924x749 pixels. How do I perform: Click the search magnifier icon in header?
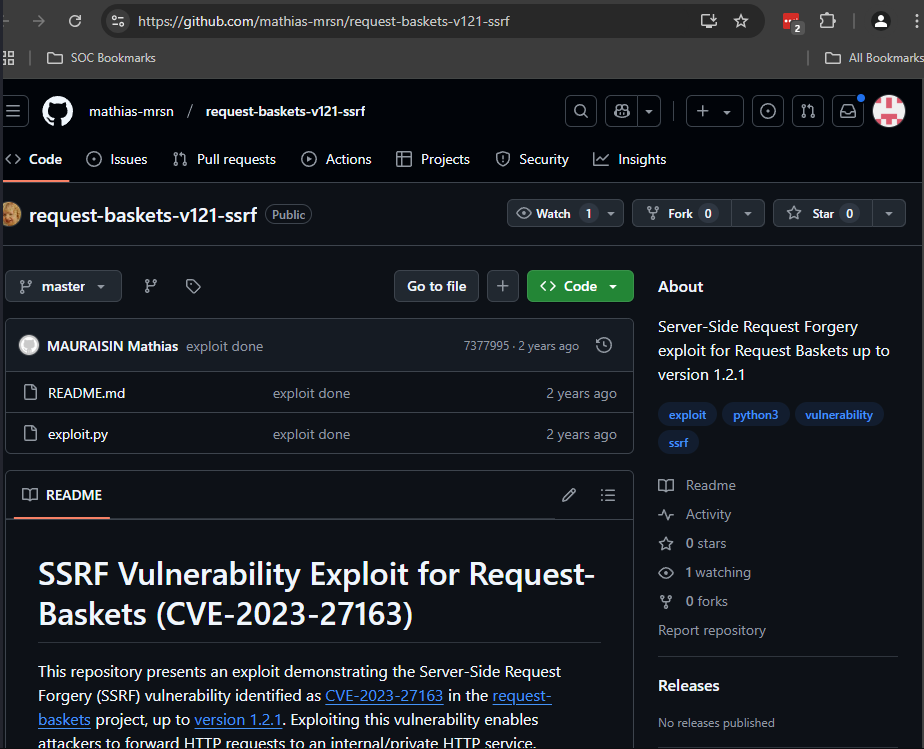(581, 111)
